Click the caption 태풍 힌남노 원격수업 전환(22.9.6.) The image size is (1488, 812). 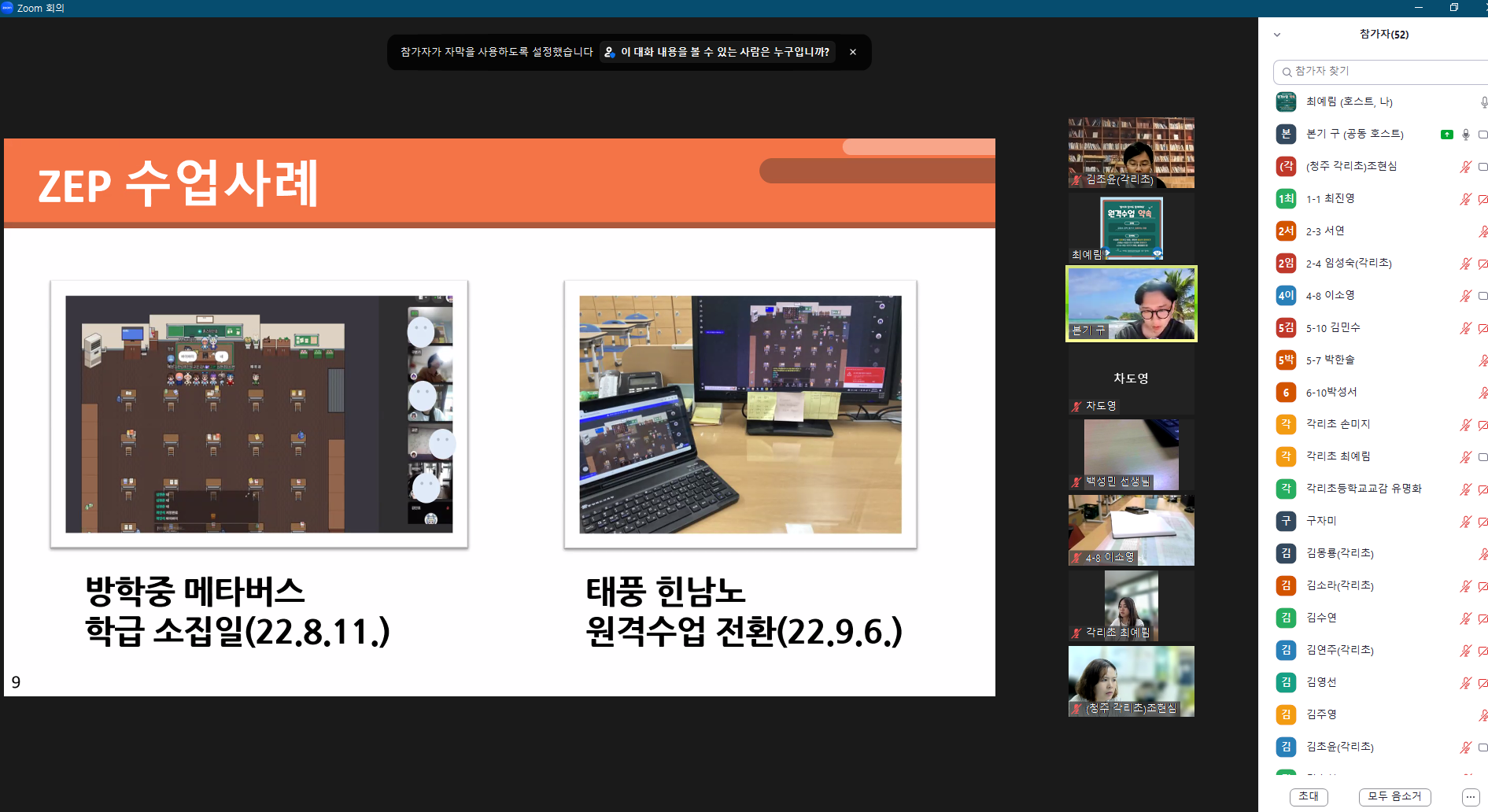click(744, 611)
